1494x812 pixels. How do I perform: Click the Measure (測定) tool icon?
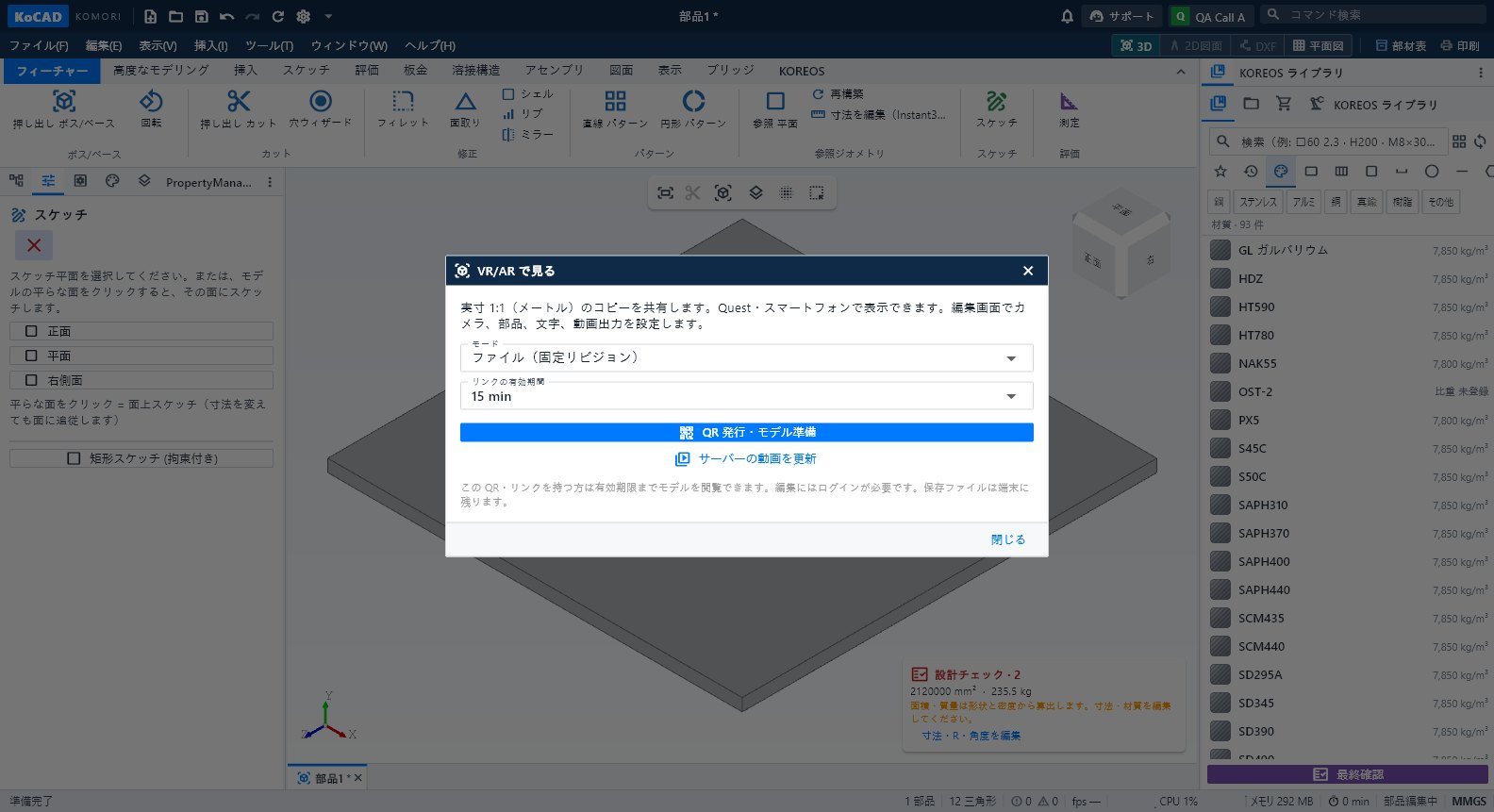click(x=1069, y=101)
